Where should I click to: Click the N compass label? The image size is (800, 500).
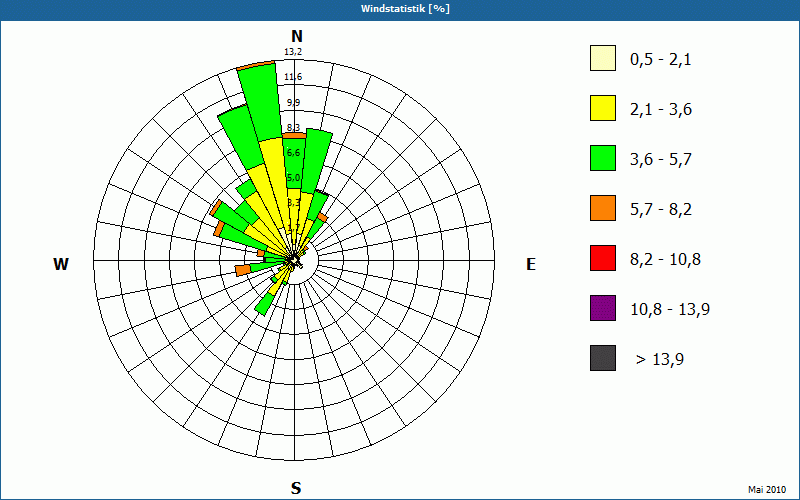pyautogui.click(x=296, y=36)
